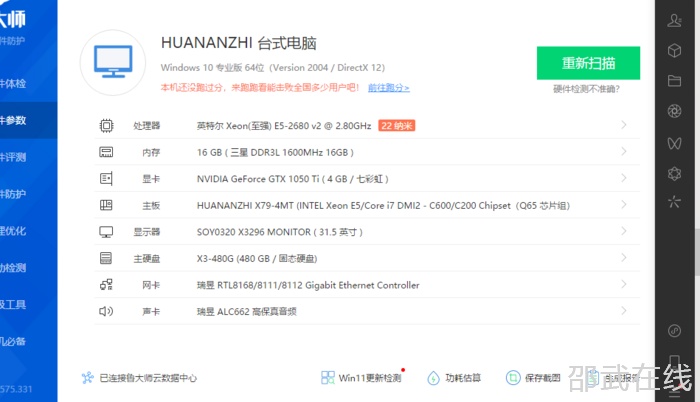The image size is (700, 402).
Task: Click the memory module icon
Action: (x=106, y=152)
